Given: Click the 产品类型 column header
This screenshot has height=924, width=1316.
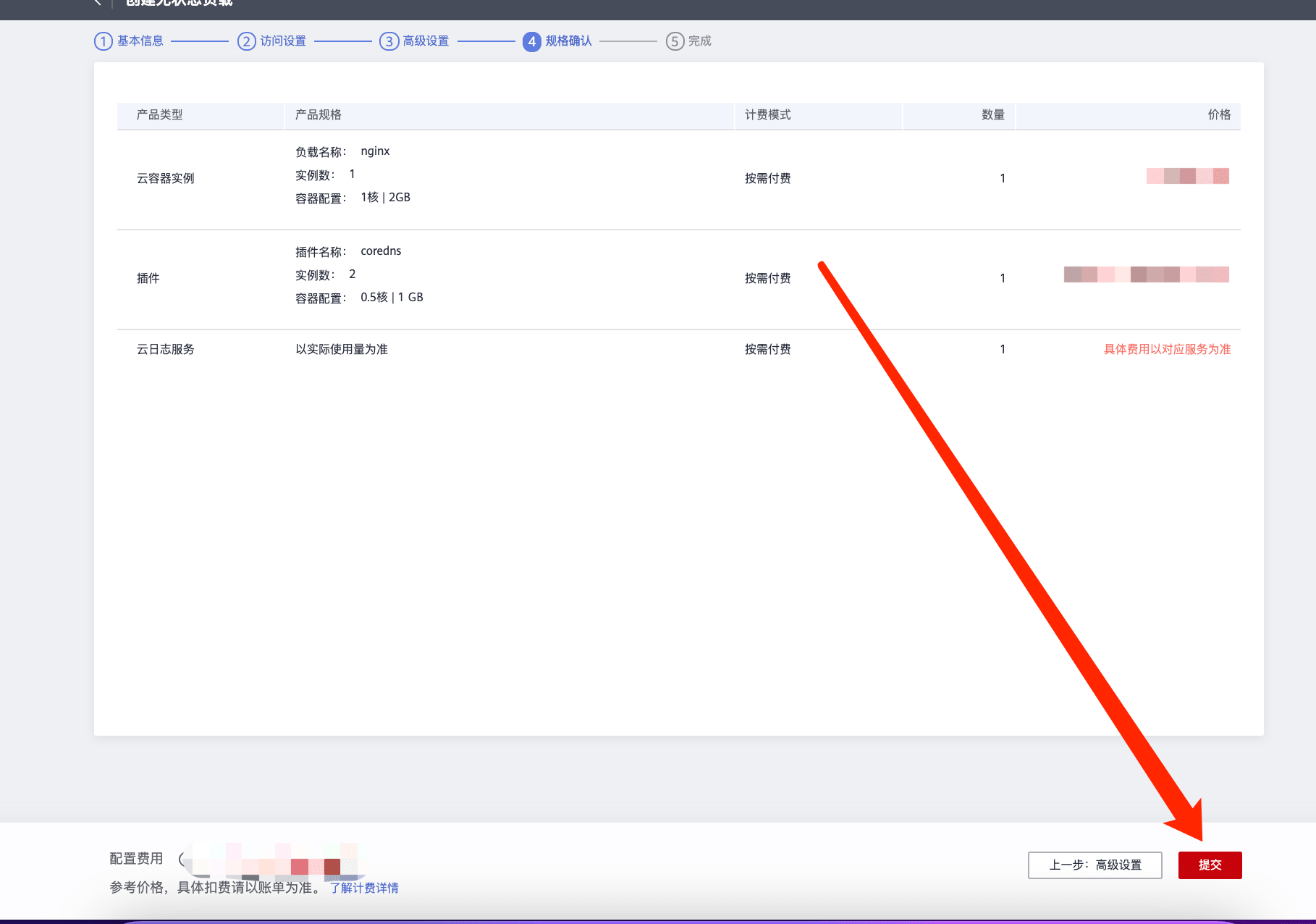Looking at the screenshot, I should pos(159,115).
